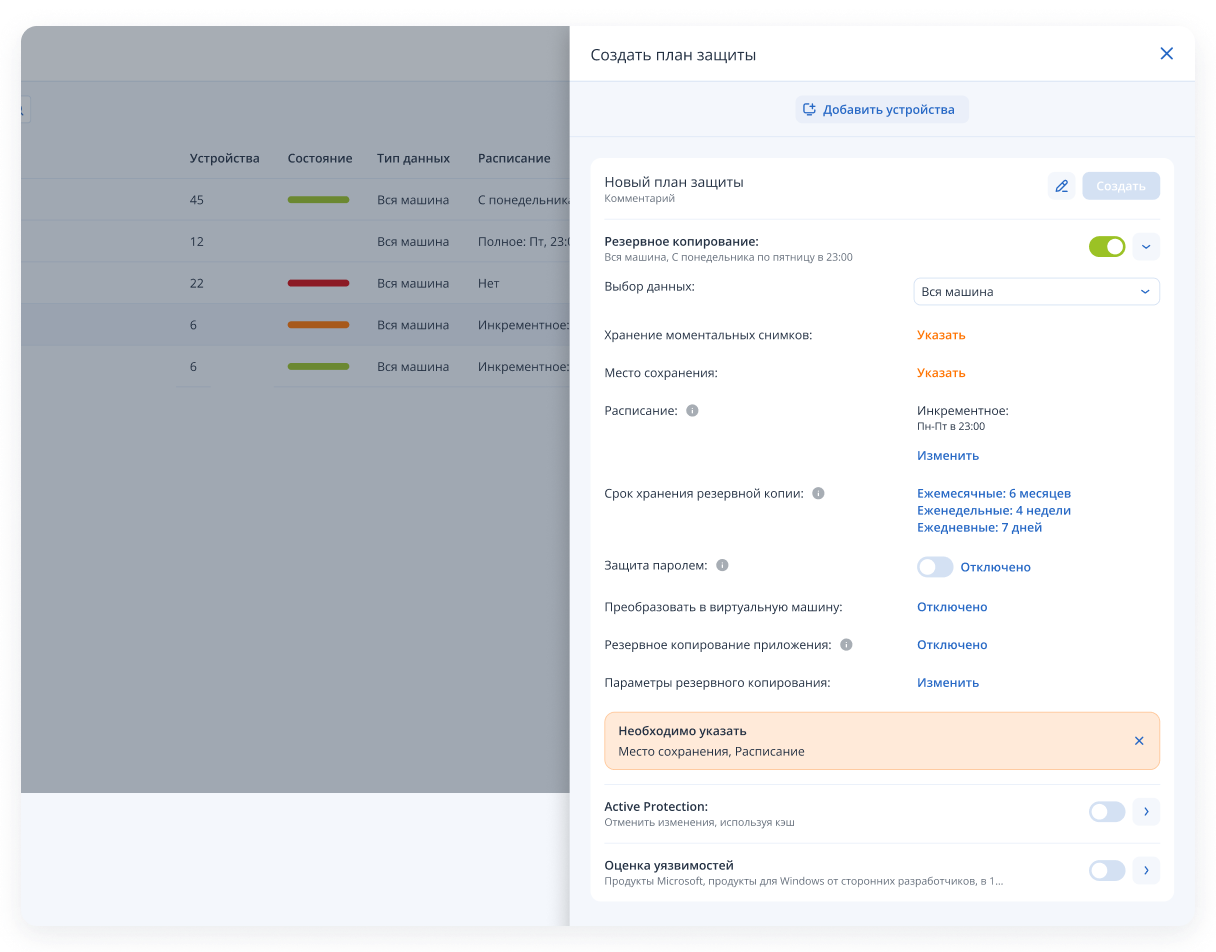The height and width of the screenshot is (952, 1216).
Task: Click the table row with 12 devices
Action: (x=295, y=242)
